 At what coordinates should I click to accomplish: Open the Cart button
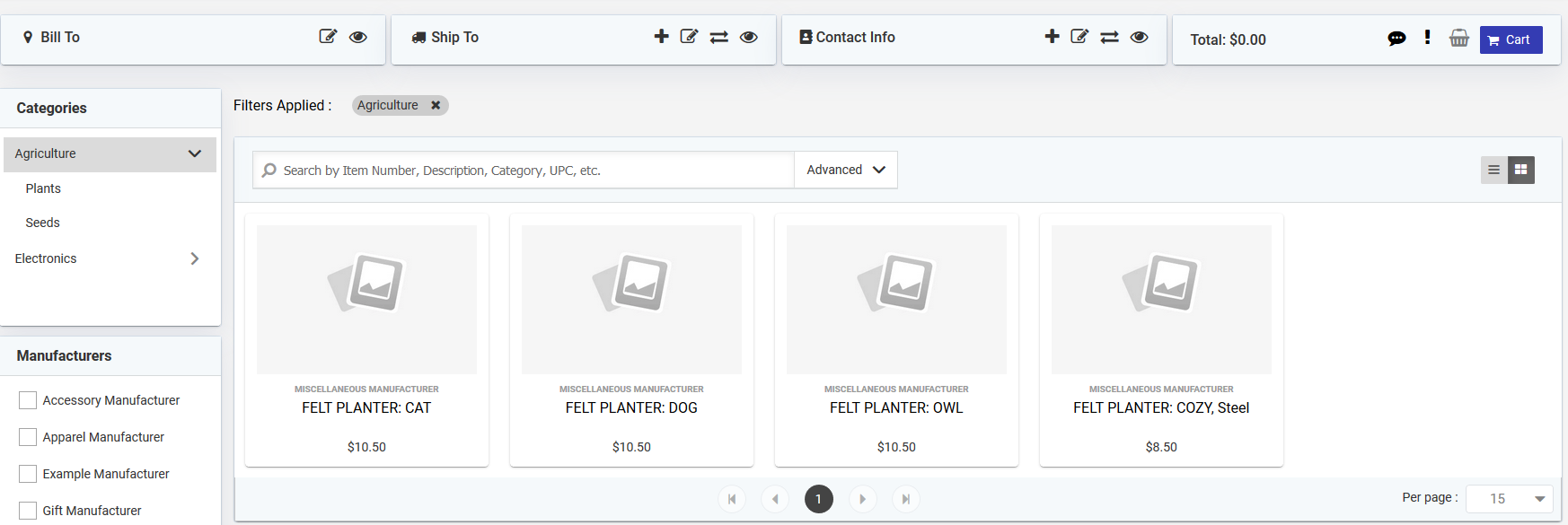(x=1511, y=39)
